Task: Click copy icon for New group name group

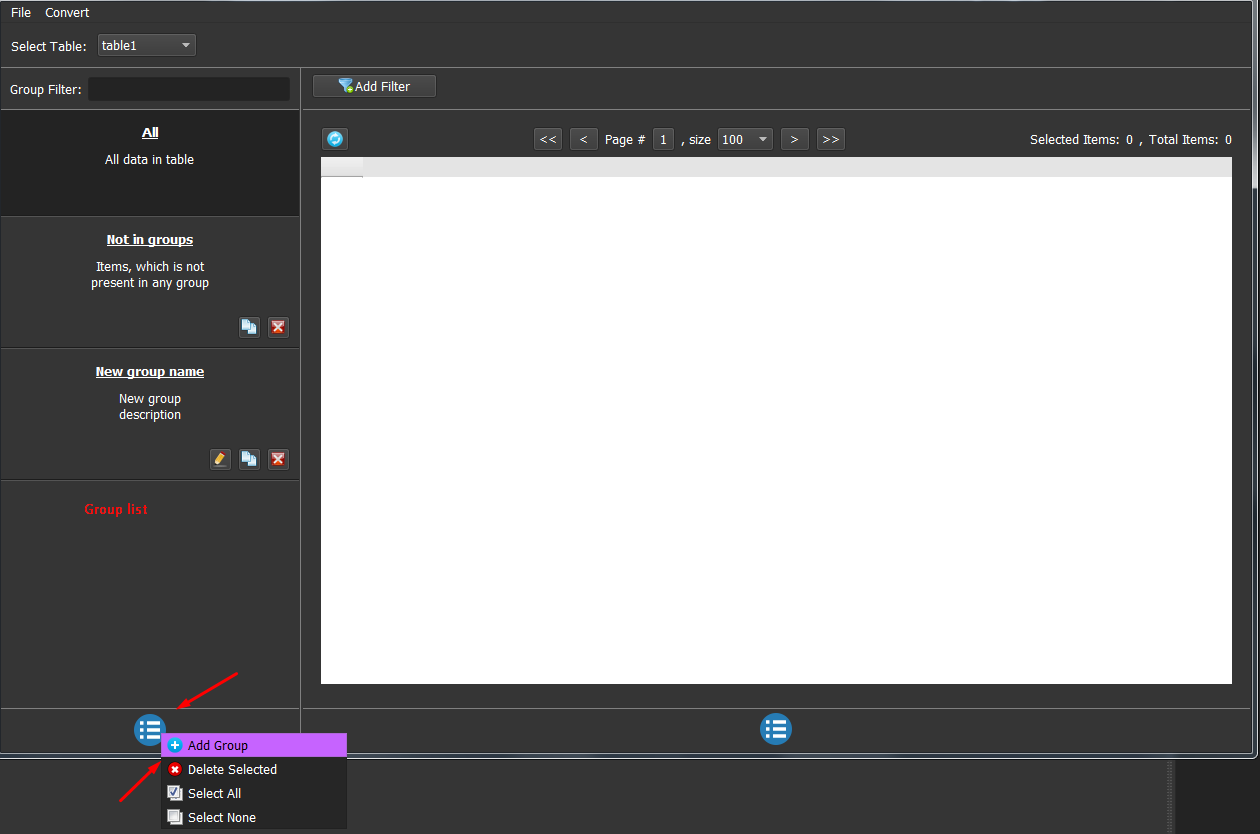Action: pyautogui.click(x=249, y=459)
